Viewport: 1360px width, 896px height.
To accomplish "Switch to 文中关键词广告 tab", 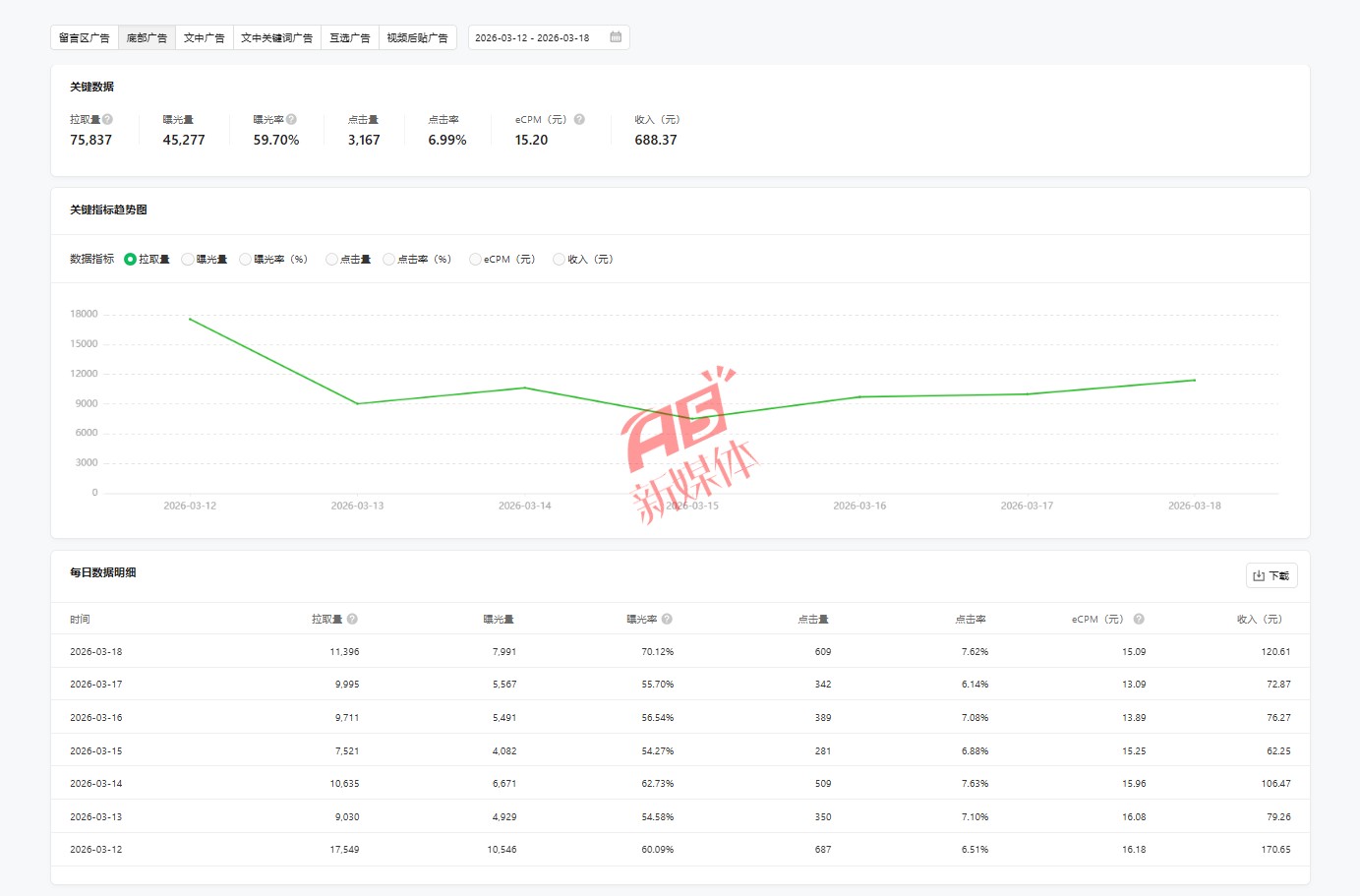I will coord(277,37).
